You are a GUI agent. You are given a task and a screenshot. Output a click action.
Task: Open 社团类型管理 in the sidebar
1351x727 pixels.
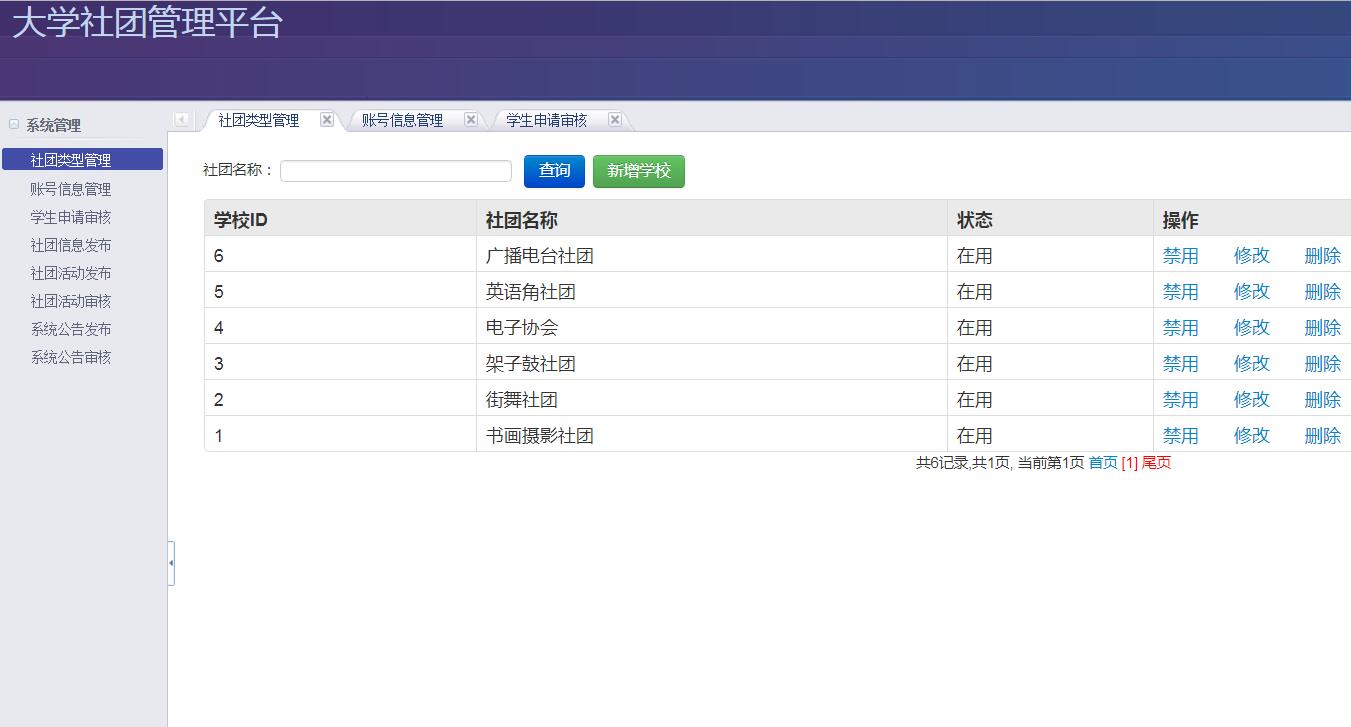pyautogui.click(x=82, y=160)
